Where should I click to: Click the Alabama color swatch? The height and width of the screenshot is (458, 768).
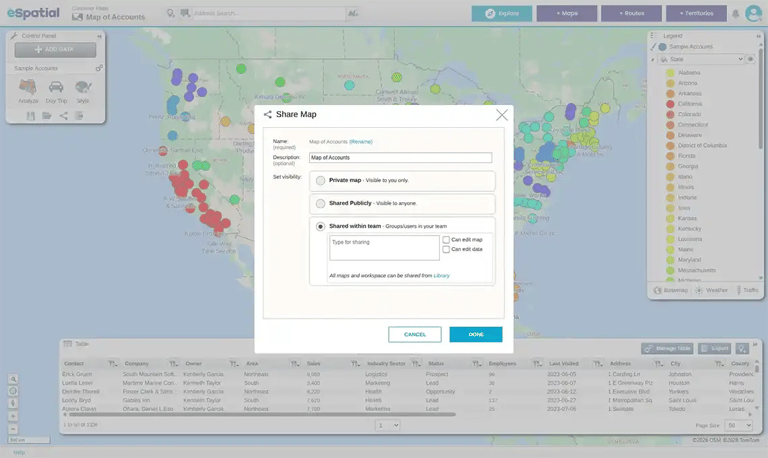(670, 73)
